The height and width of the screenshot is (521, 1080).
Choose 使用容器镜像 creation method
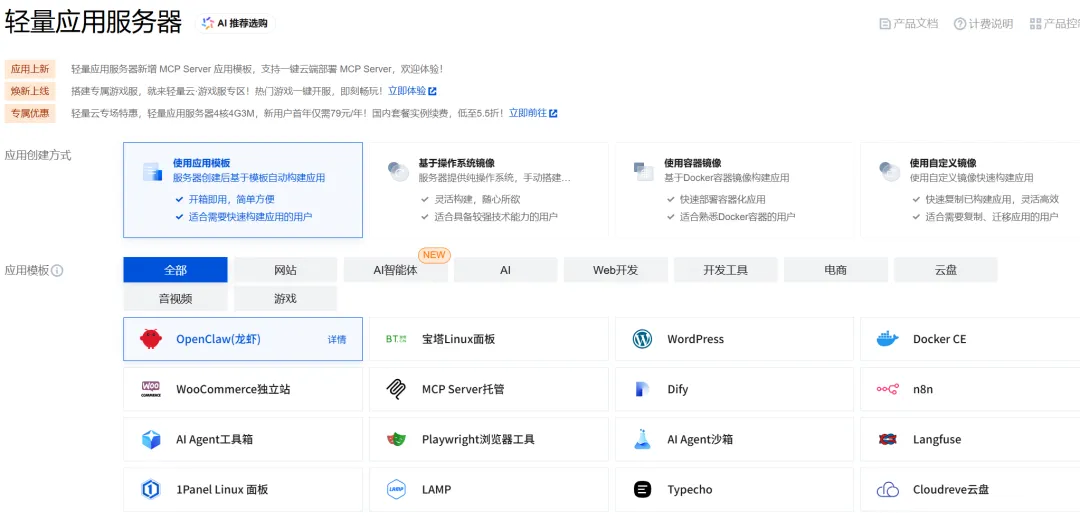(734, 190)
